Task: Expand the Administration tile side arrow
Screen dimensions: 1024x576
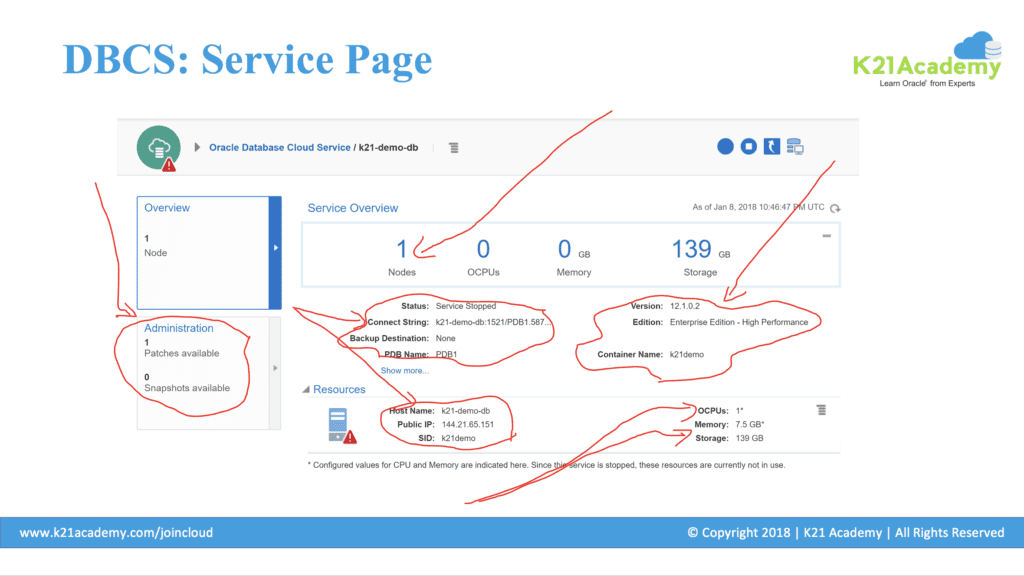Action: click(276, 369)
